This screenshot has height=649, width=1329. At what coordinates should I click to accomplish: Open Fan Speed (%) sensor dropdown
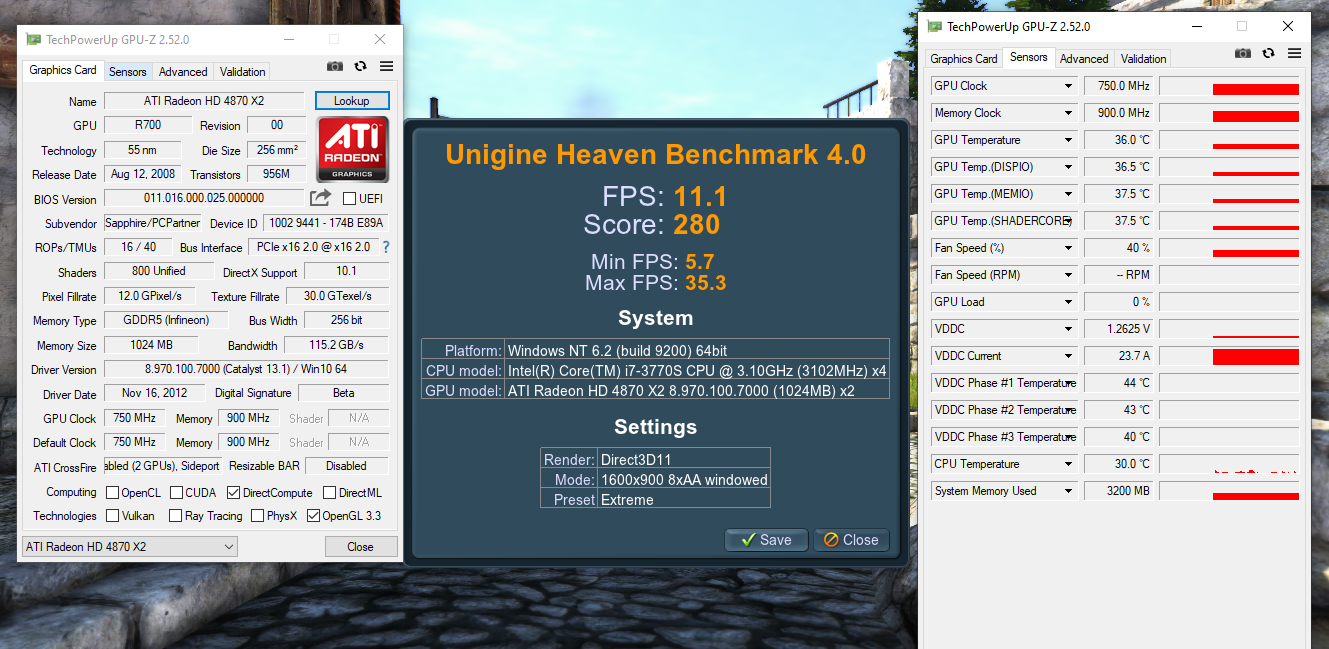click(x=1068, y=248)
